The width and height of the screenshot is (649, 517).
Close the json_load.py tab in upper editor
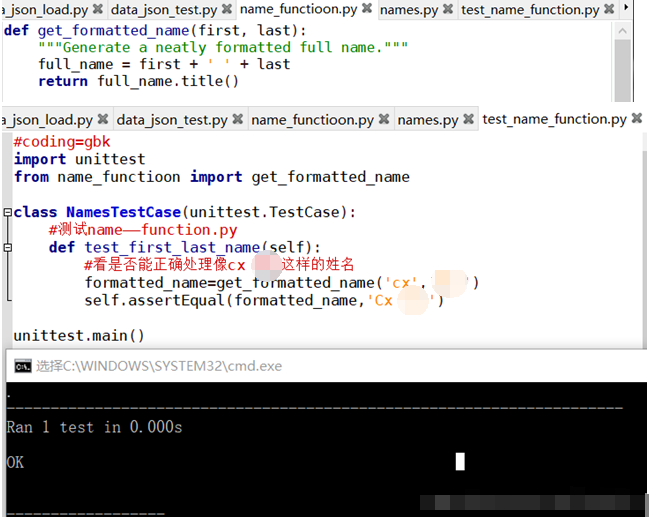pos(98,9)
